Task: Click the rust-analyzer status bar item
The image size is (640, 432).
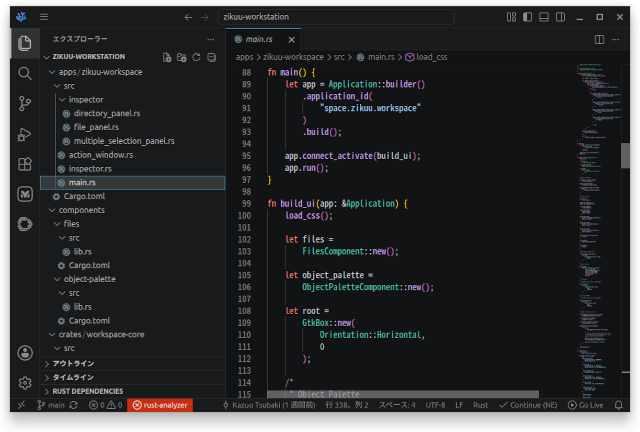Action: (160, 405)
